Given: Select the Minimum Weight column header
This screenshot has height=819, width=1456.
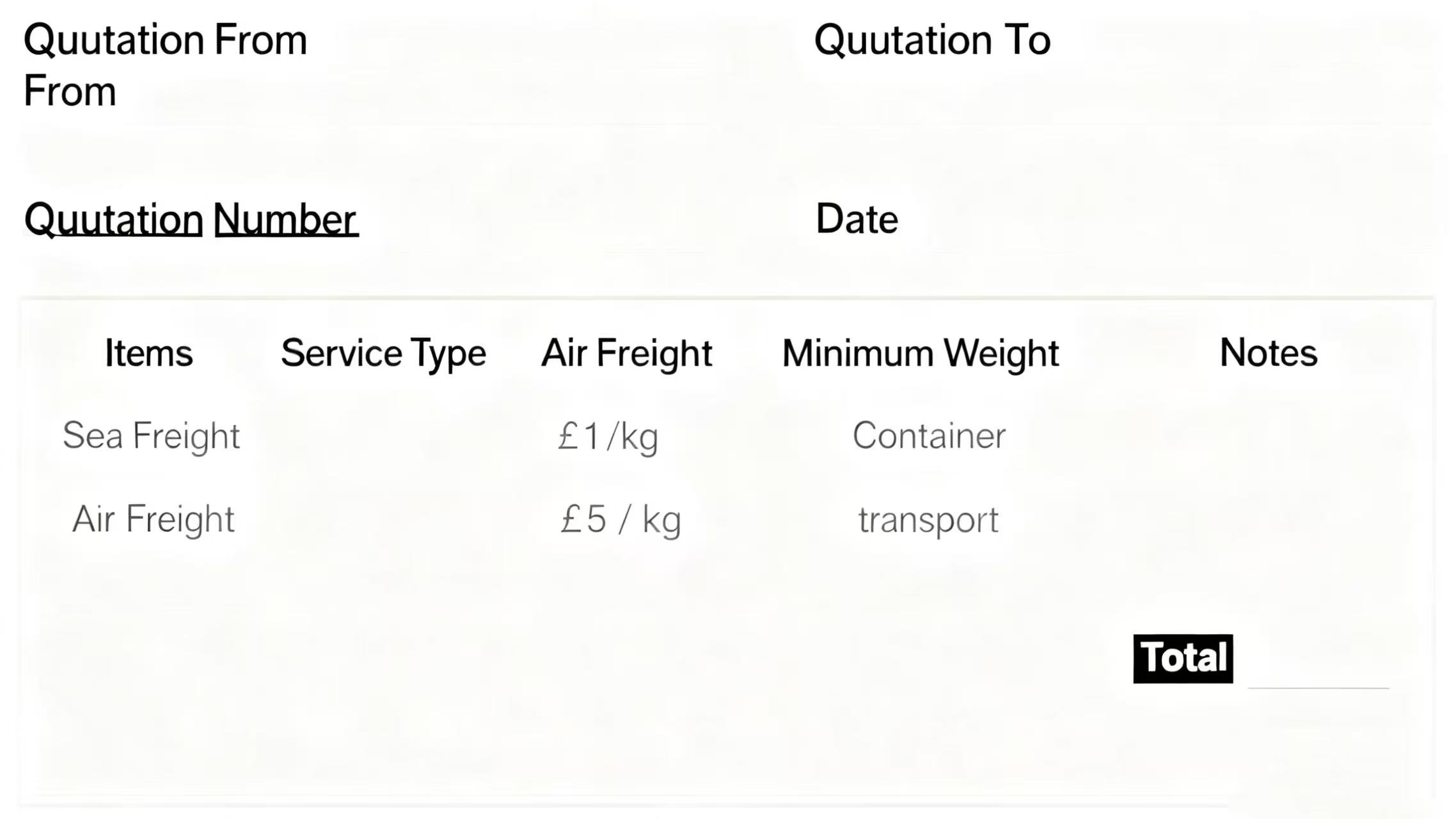Looking at the screenshot, I should point(920,353).
